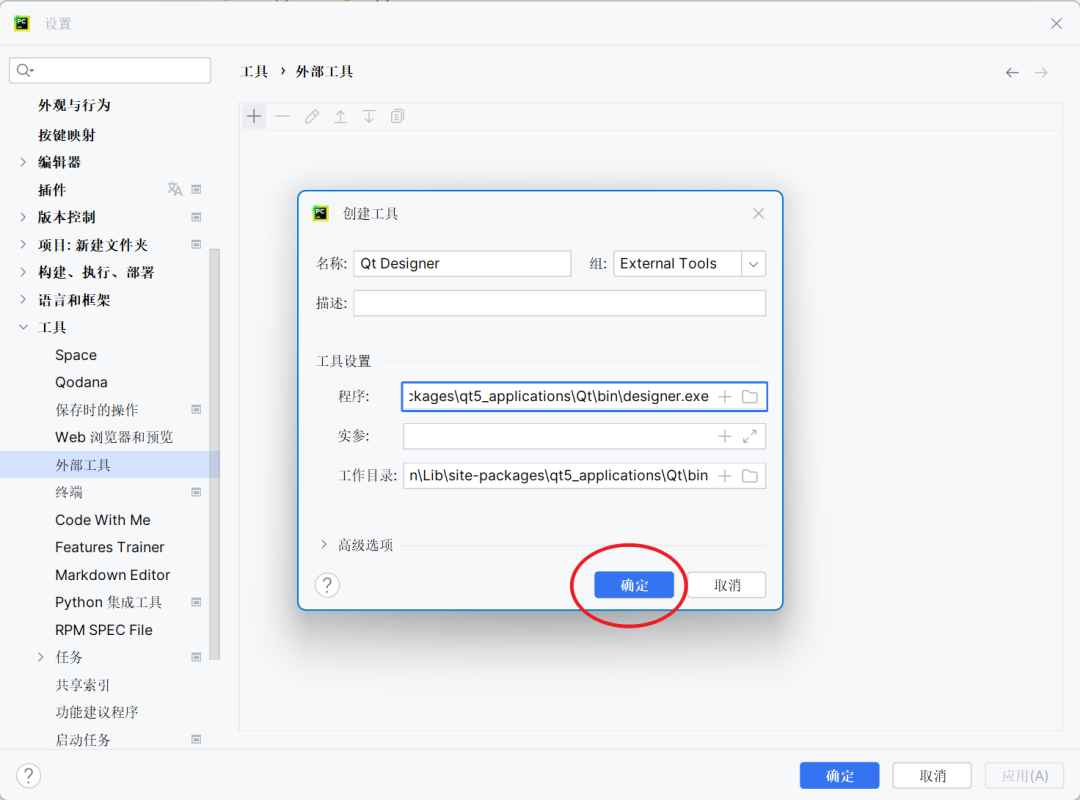This screenshot has height=800, width=1080.
Task: Open 功能建议程序 settings page
Action: (x=97, y=712)
